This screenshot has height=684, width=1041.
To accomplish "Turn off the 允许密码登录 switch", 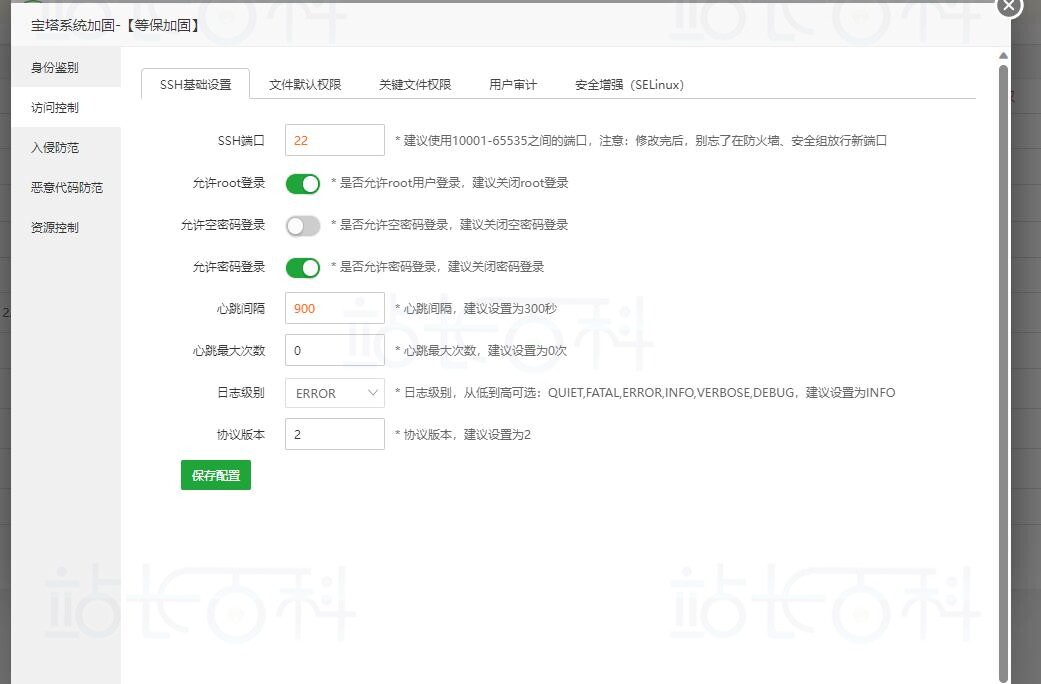I will pyautogui.click(x=302, y=268).
